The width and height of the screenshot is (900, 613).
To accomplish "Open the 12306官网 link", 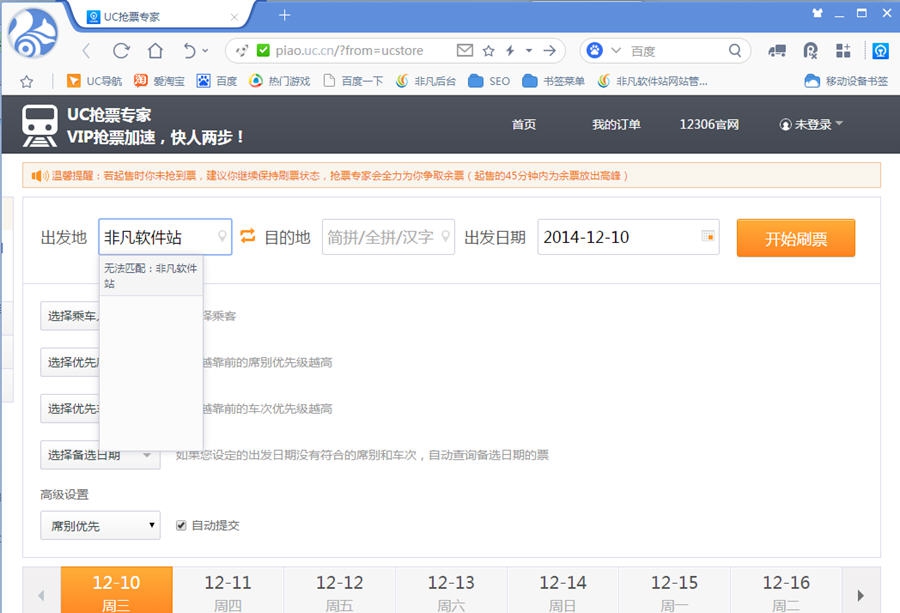I will [x=708, y=124].
